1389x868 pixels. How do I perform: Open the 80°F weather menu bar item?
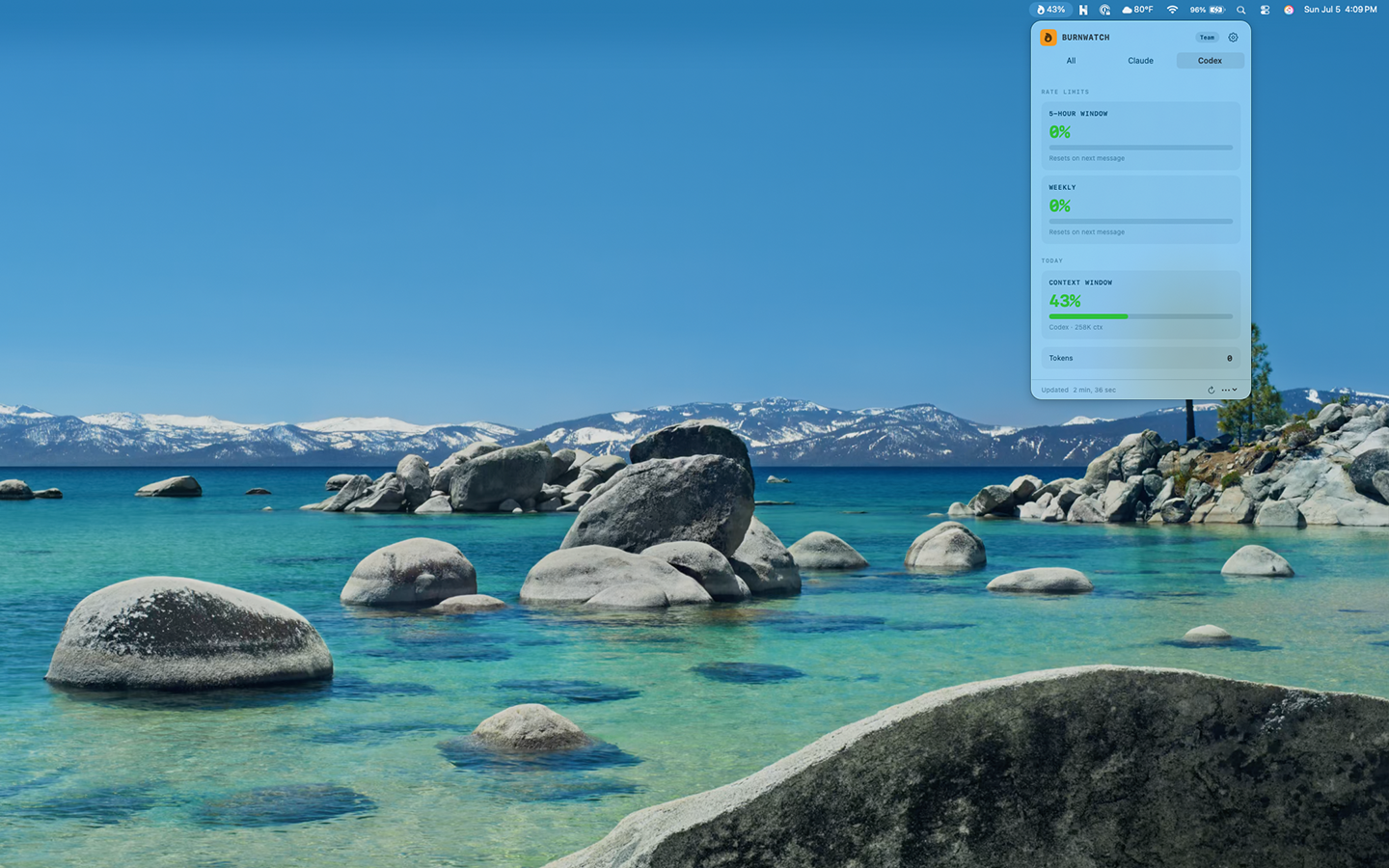pos(1137,10)
